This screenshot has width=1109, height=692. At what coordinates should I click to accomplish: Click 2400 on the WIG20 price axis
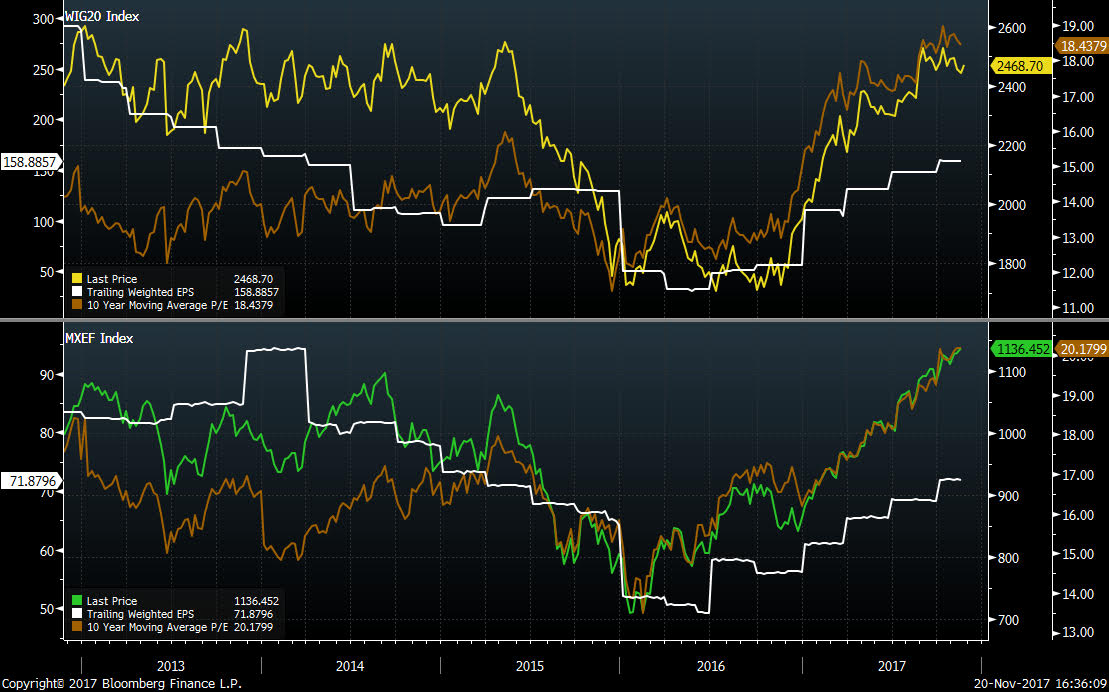[1011, 87]
